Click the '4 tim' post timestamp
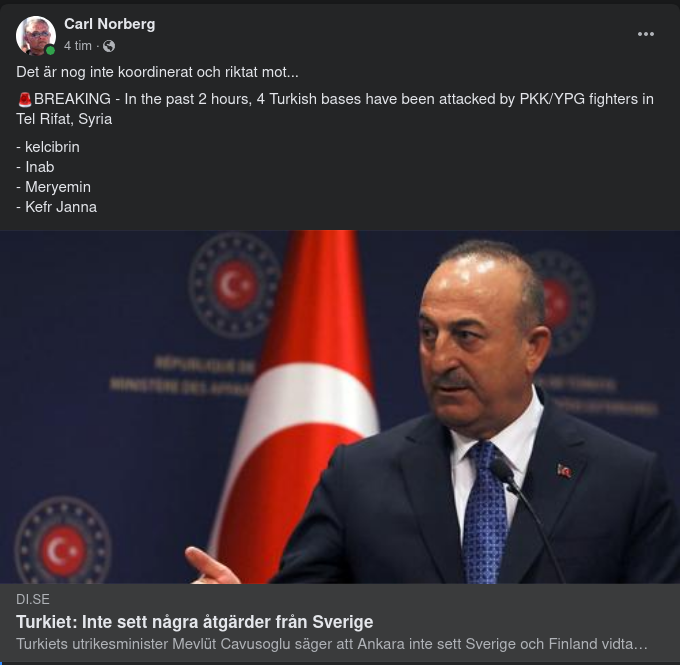 [x=78, y=46]
